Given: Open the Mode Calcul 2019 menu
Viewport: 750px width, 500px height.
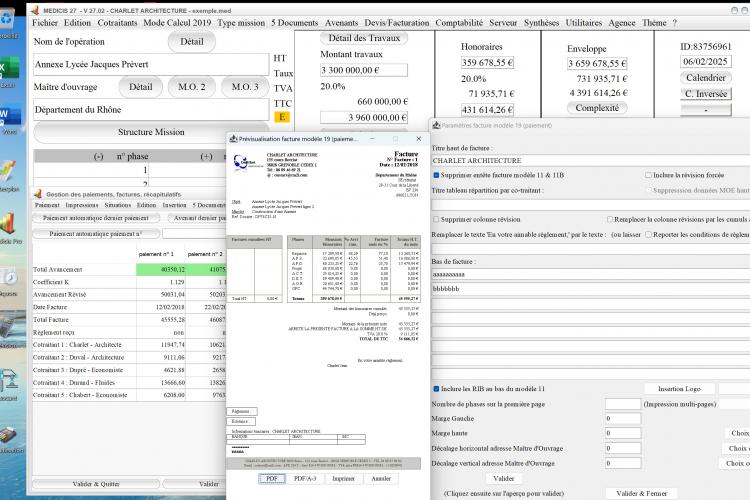Looking at the screenshot, I should (x=177, y=22).
